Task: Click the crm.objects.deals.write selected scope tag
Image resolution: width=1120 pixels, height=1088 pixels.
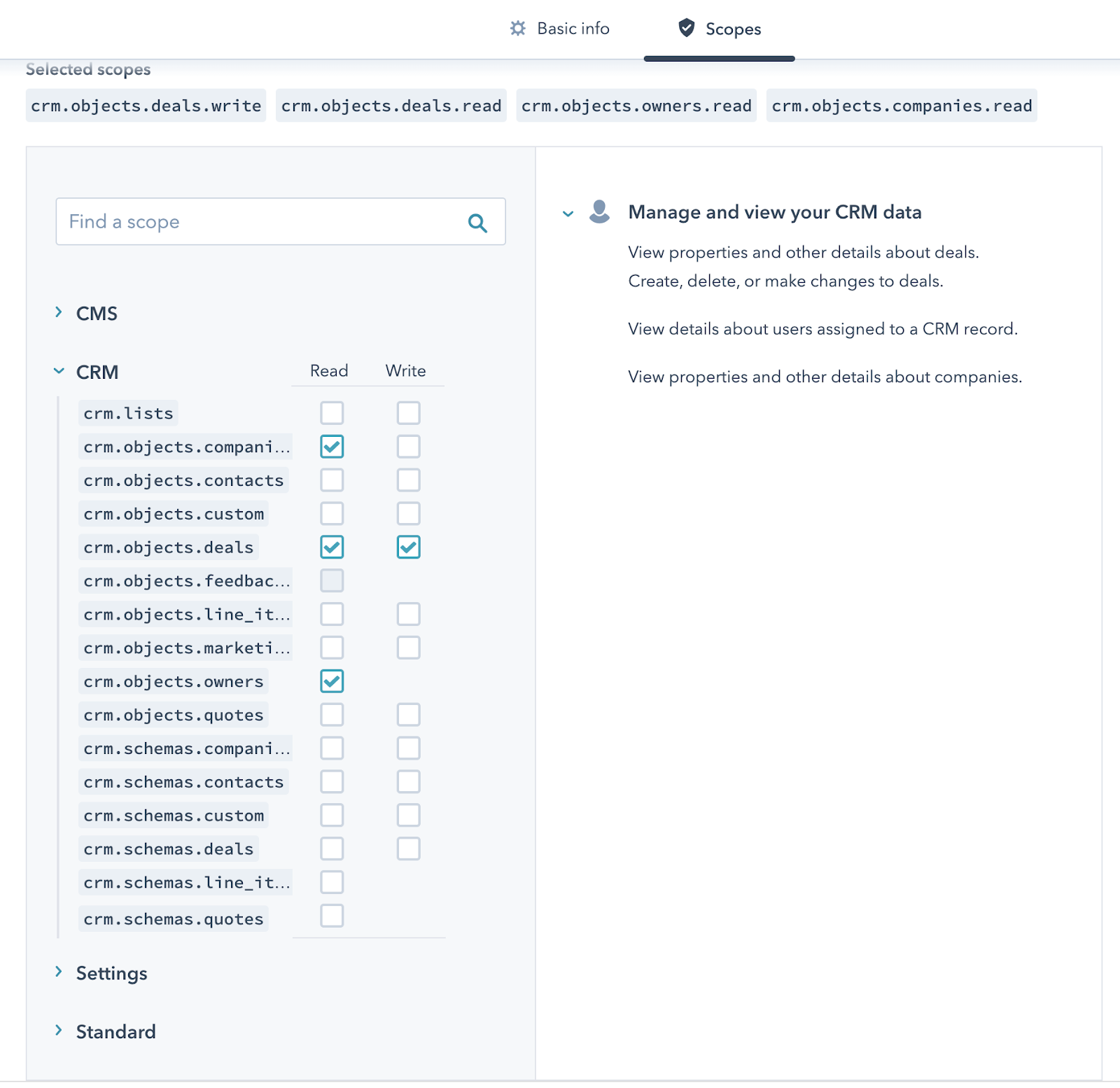Action: [x=146, y=106]
